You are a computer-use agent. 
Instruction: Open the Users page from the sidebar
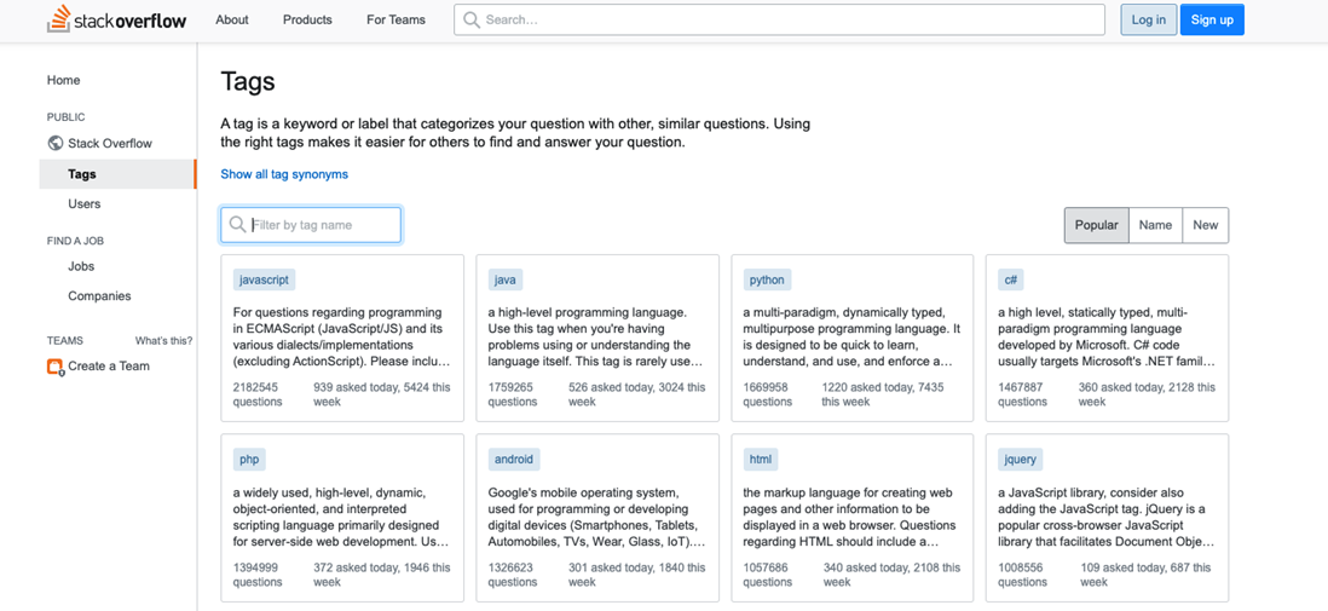[84, 203]
